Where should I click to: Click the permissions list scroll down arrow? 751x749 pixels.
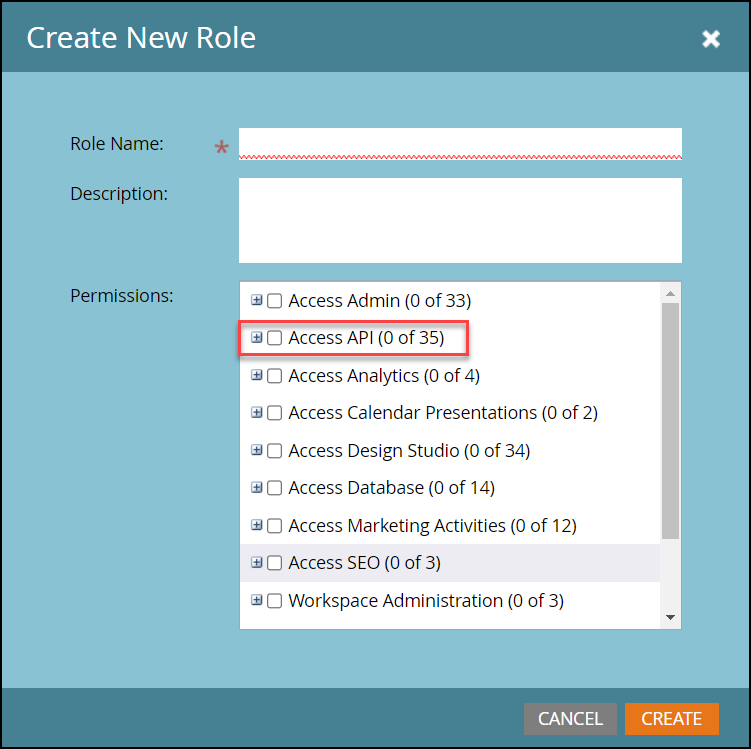click(x=671, y=618)
